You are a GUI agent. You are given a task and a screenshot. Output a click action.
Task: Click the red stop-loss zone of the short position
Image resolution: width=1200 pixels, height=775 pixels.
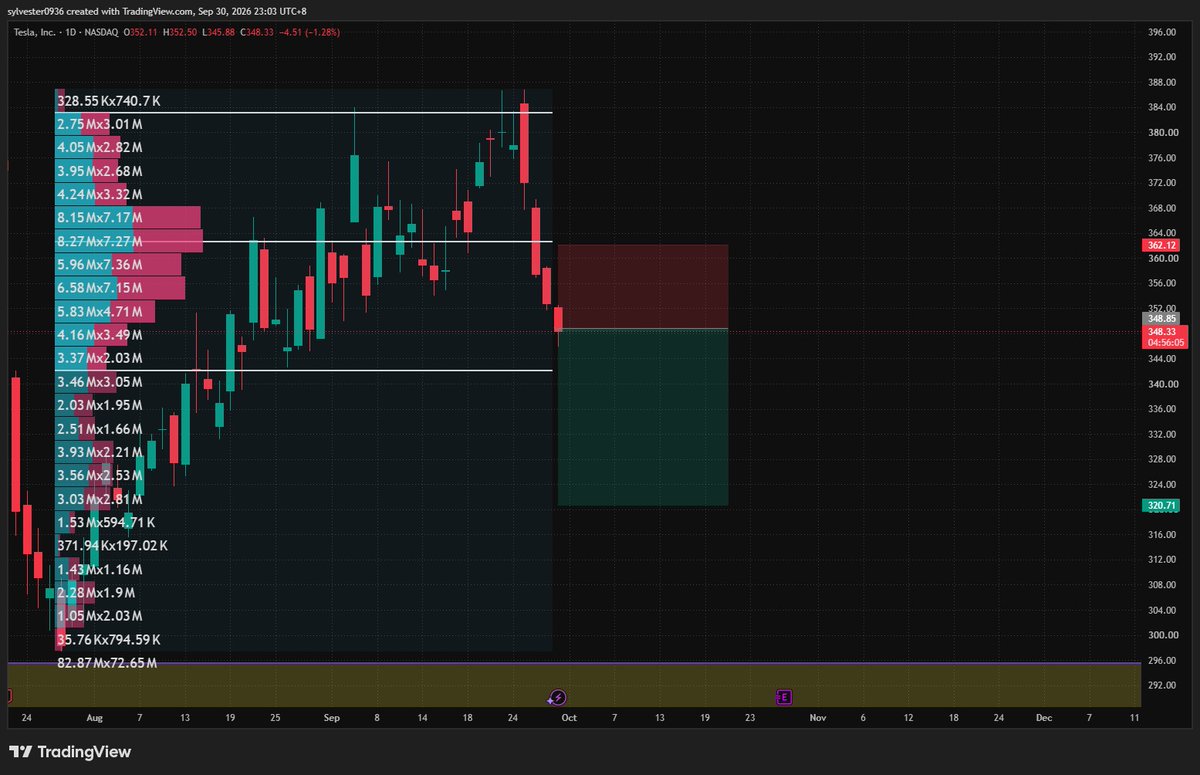(x=643, y=287)
